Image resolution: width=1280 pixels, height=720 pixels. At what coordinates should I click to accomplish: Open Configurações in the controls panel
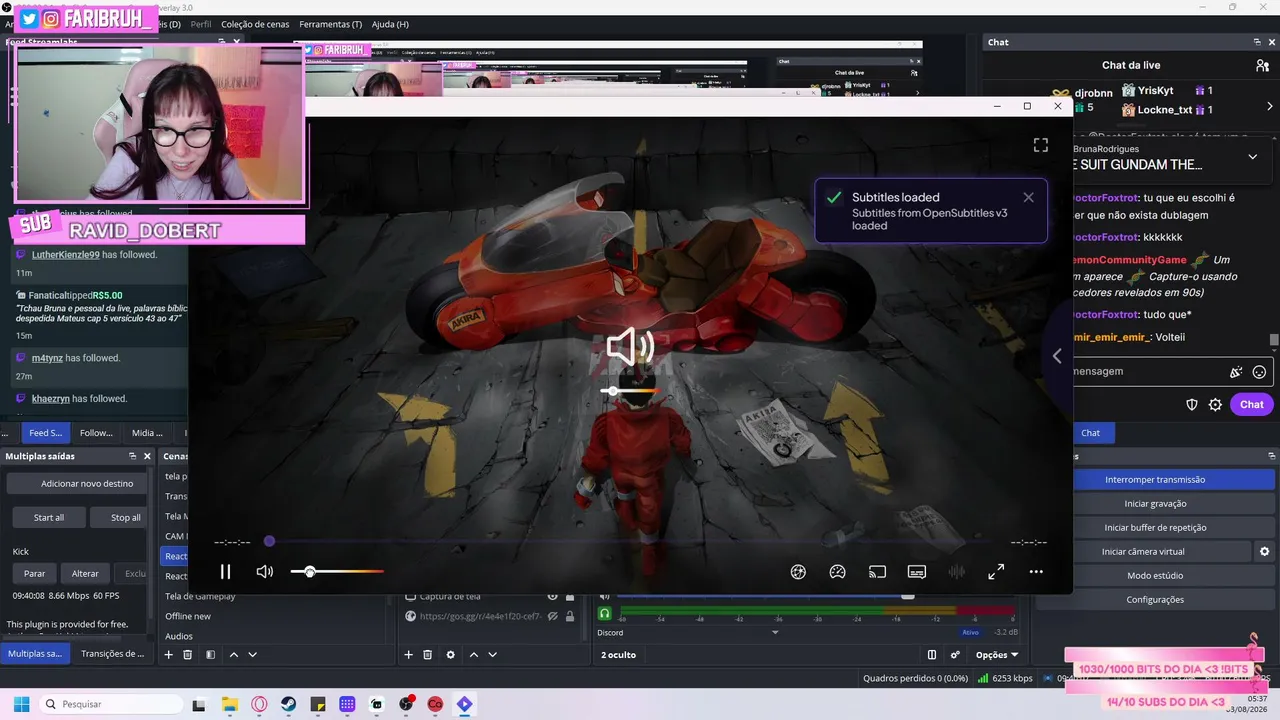[x=1155, y=600]
